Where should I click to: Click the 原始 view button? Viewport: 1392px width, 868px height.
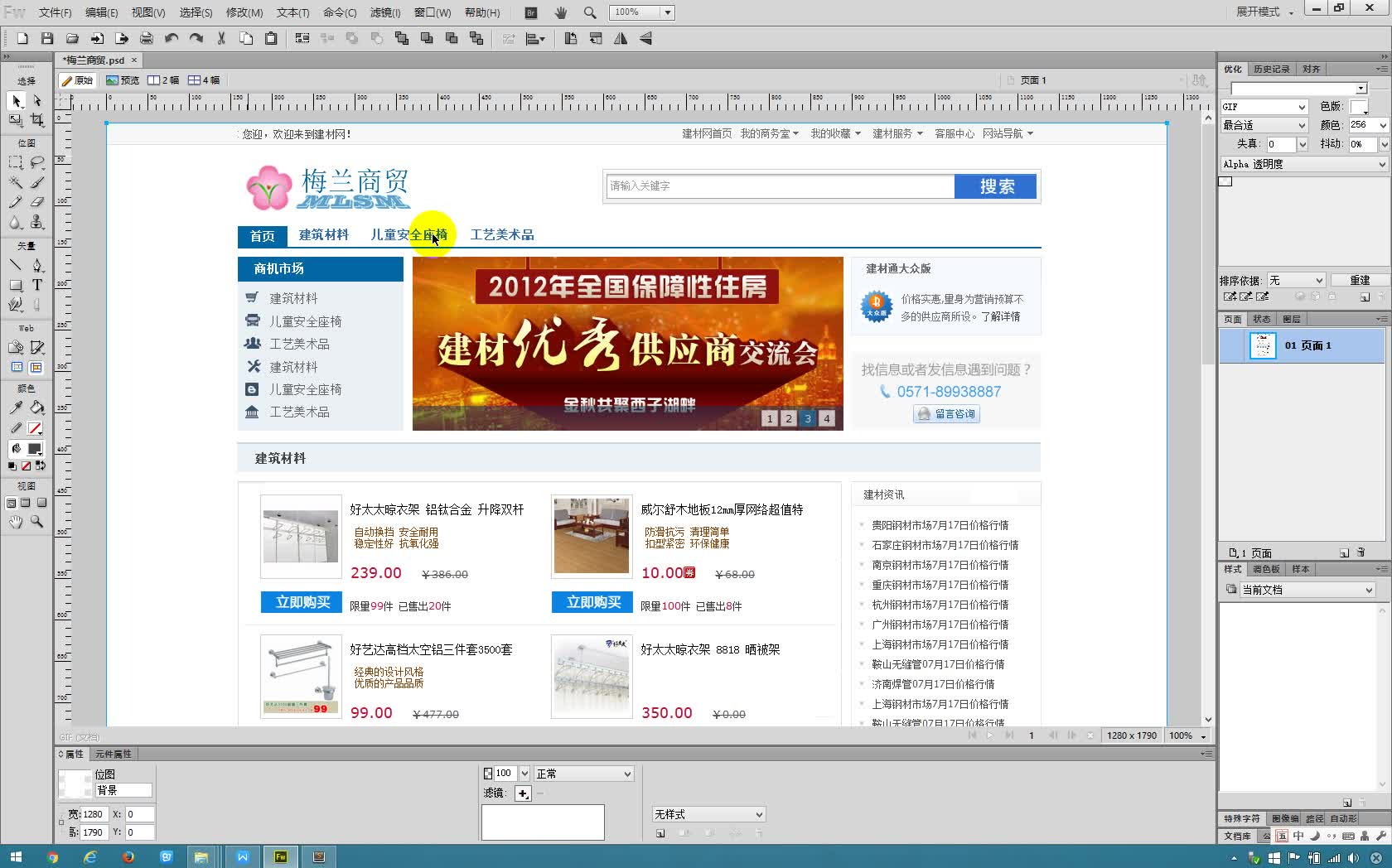79,80
